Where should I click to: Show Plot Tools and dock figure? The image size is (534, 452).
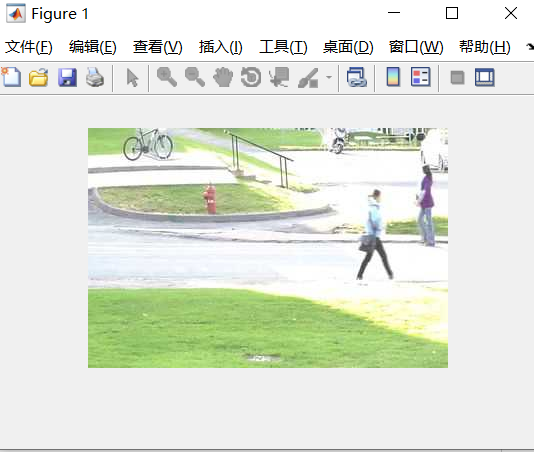pos(485,77)
